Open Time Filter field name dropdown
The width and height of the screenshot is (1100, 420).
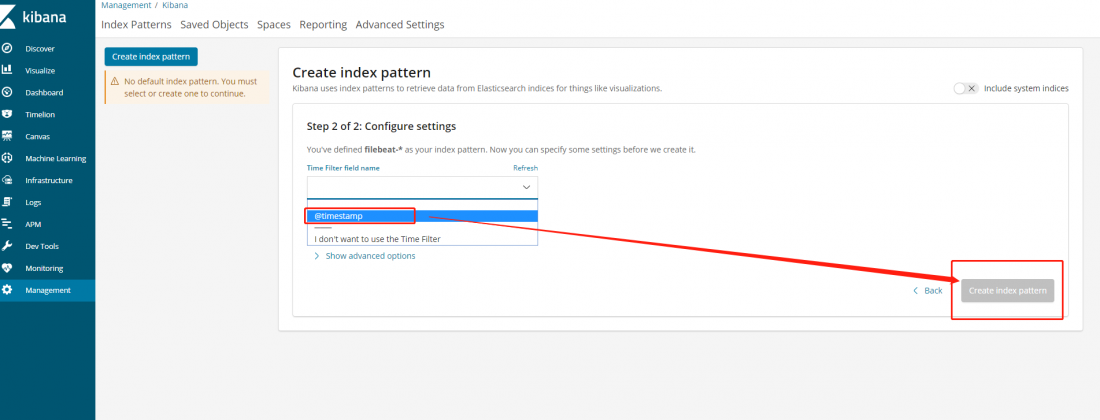422,188
